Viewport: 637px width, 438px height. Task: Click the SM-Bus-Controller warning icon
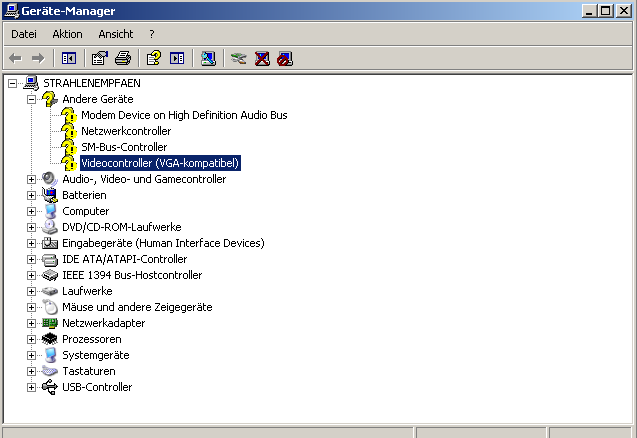69,147
